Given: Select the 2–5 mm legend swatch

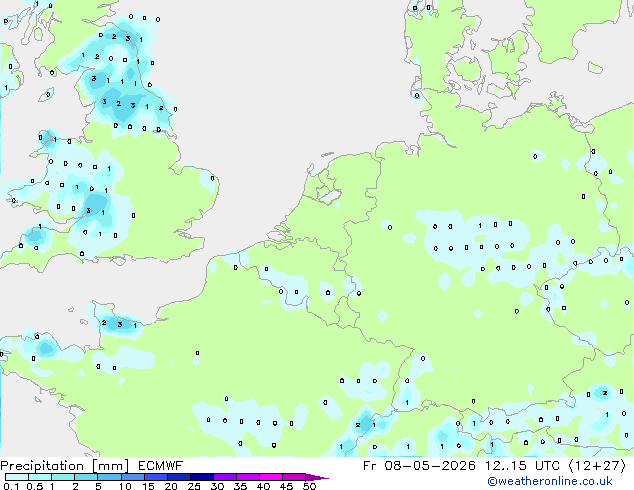Looking at the screenshot, I should pyautogui.click(x=86, y=477).
